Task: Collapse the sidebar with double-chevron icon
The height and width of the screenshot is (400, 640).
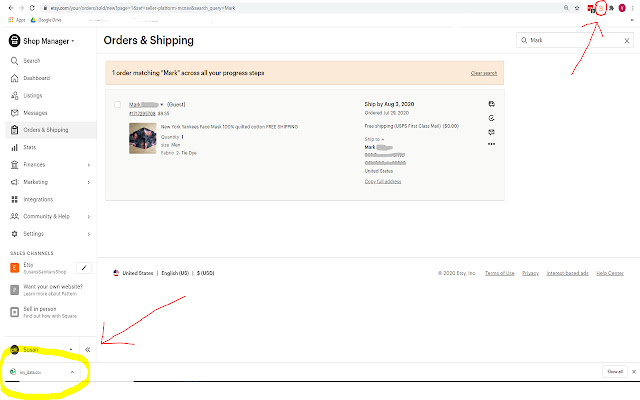Action: click(x=87, y=349)
